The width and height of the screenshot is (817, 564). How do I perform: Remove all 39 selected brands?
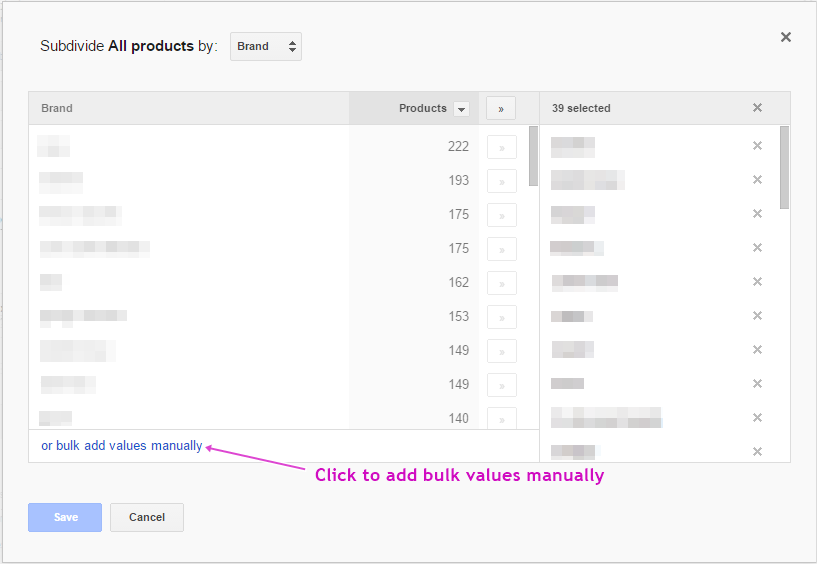click(757, 108)
